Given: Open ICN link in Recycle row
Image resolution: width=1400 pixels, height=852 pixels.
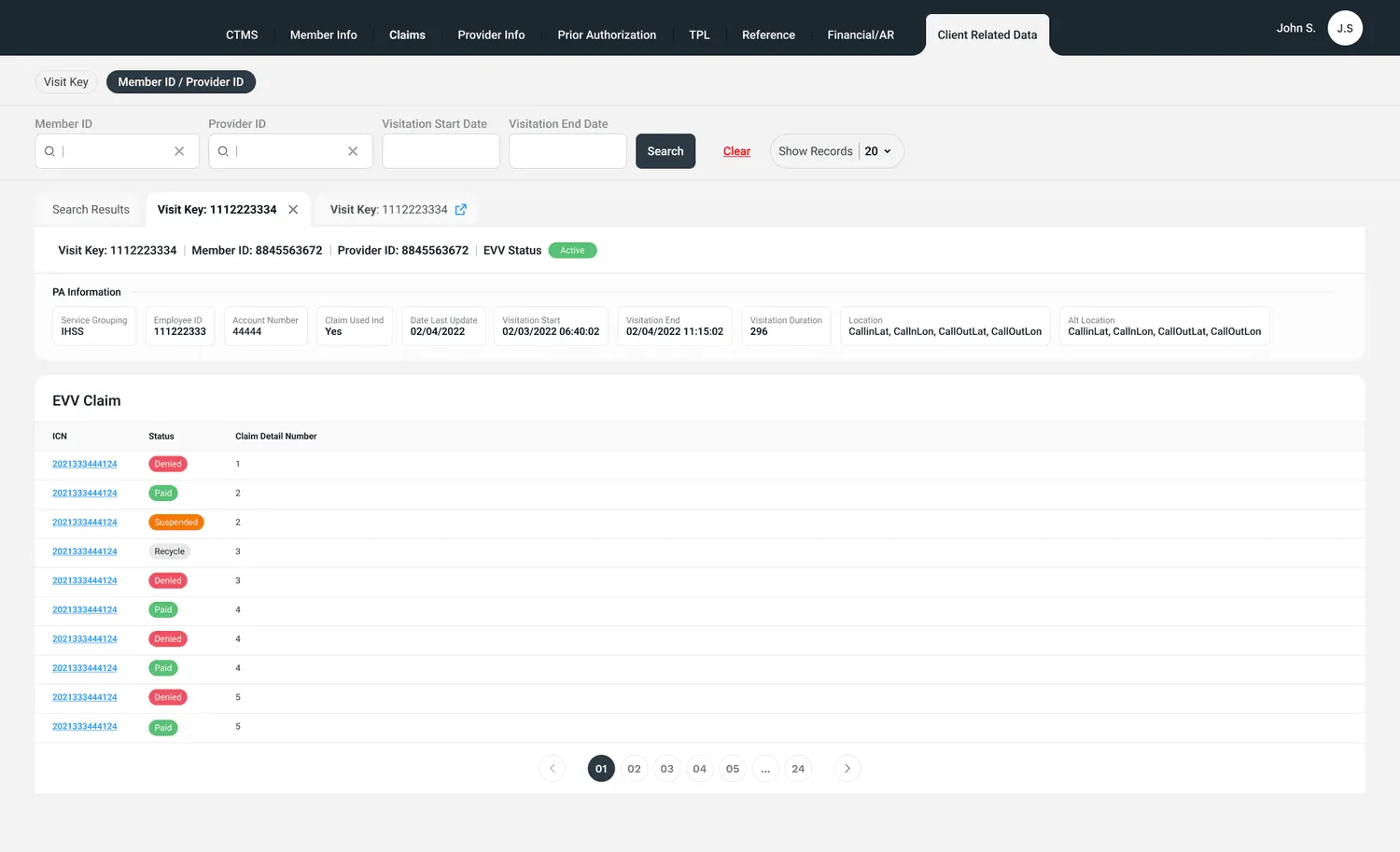Looking at the screenshot, I should coord(85,552).
